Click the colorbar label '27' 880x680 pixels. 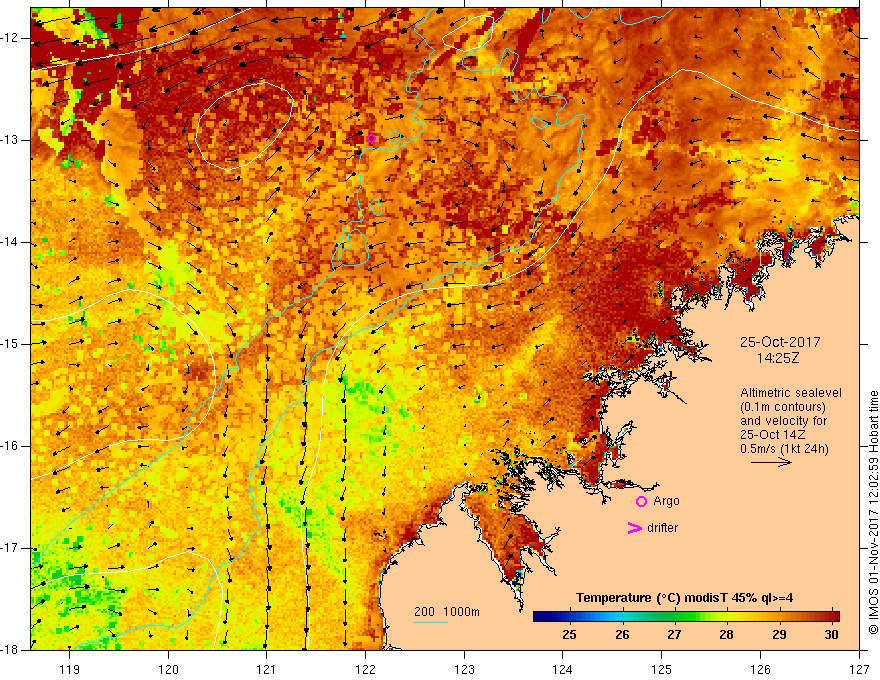point(674,635)
